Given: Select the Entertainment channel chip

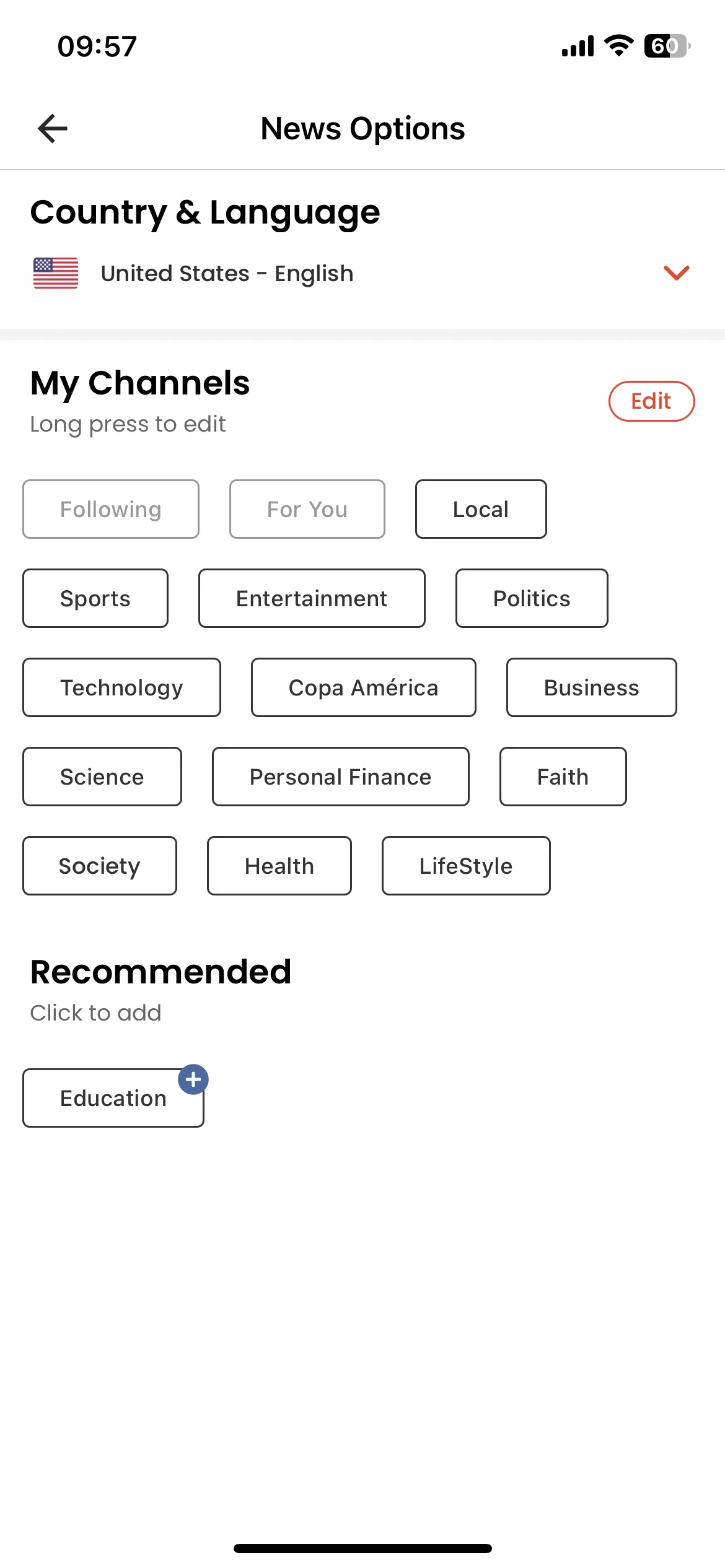Looking at the screenshot, I should point(312,598).
